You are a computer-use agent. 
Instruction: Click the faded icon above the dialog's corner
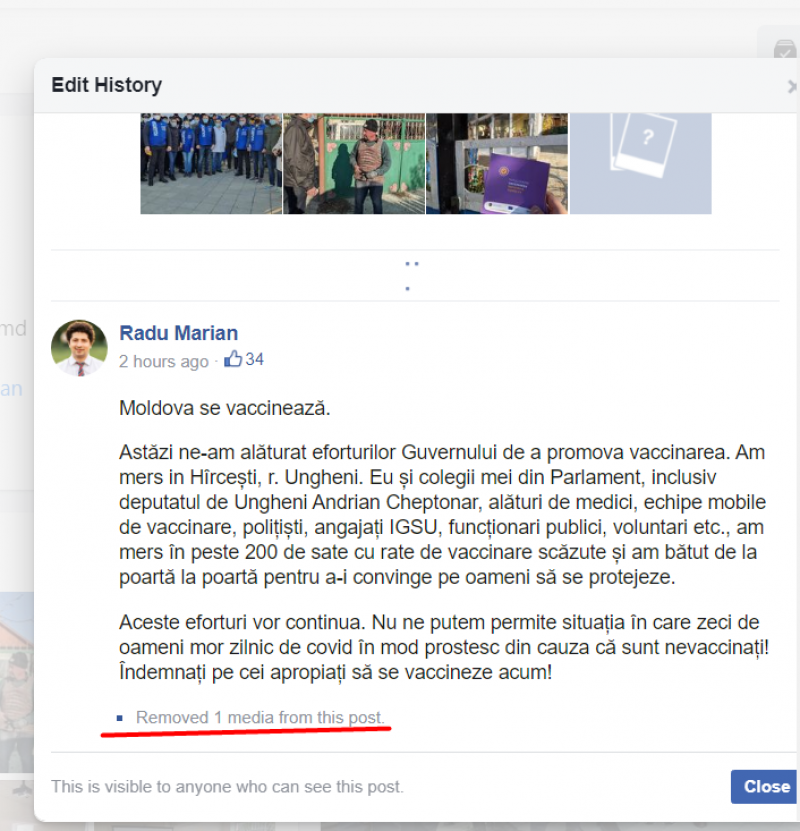785,48
